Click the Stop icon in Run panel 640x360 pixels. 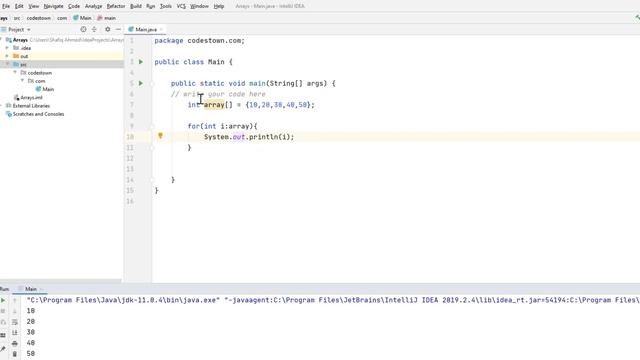[x=3, y=311]
